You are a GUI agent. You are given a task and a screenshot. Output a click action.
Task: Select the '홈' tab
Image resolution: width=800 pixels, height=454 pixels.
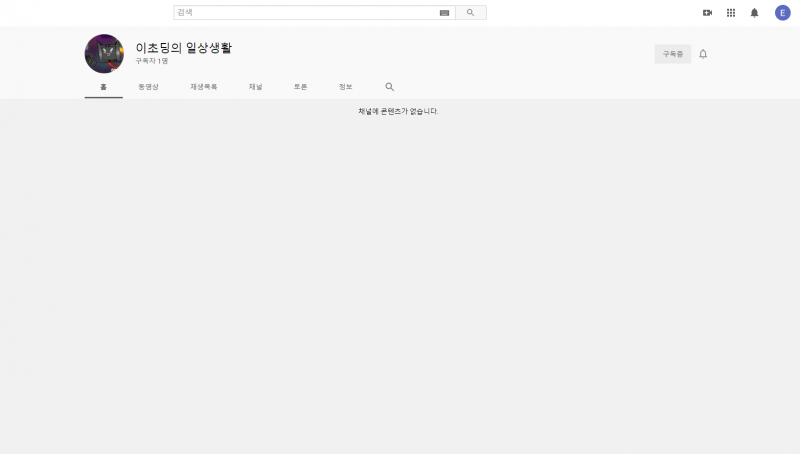[103, 87]
